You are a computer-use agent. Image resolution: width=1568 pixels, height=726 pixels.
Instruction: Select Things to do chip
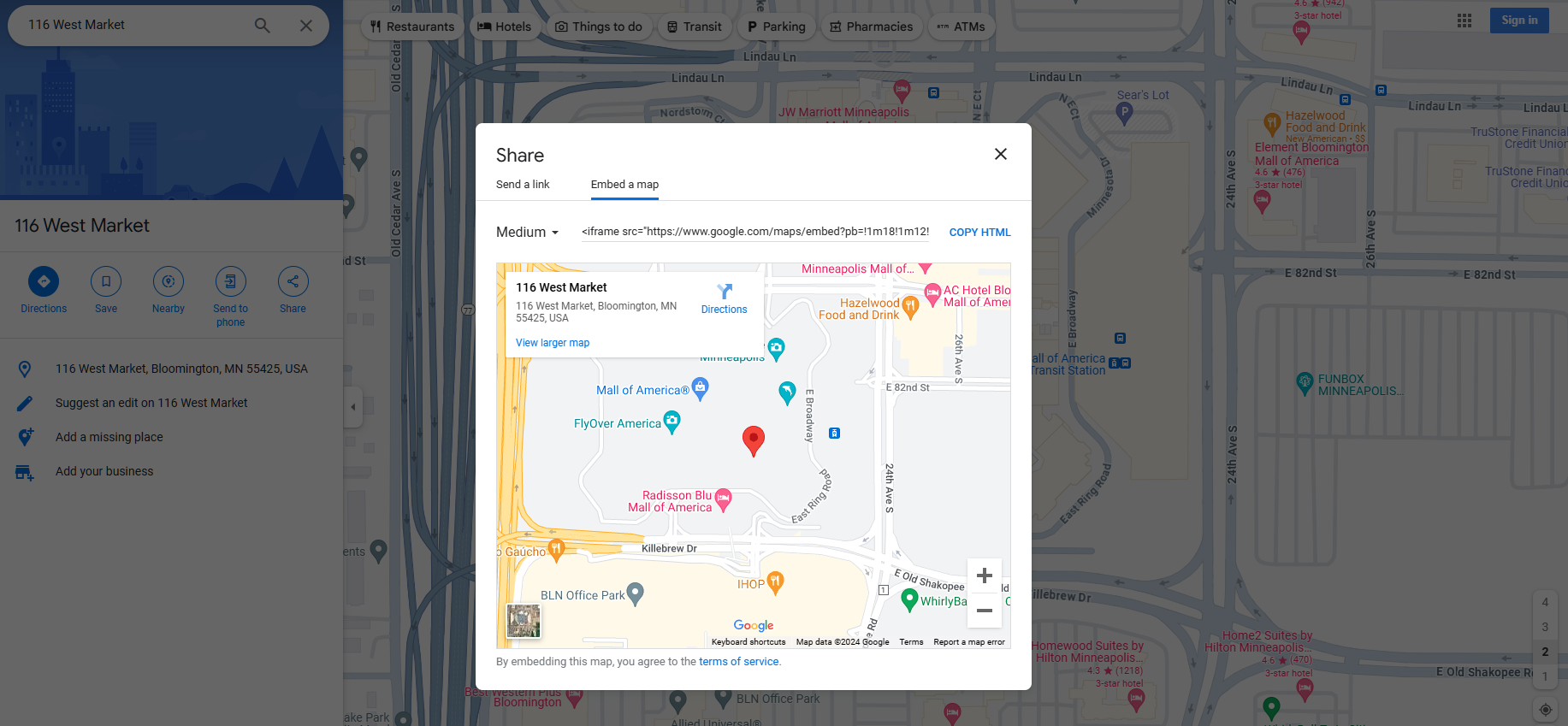coord(599,27)
